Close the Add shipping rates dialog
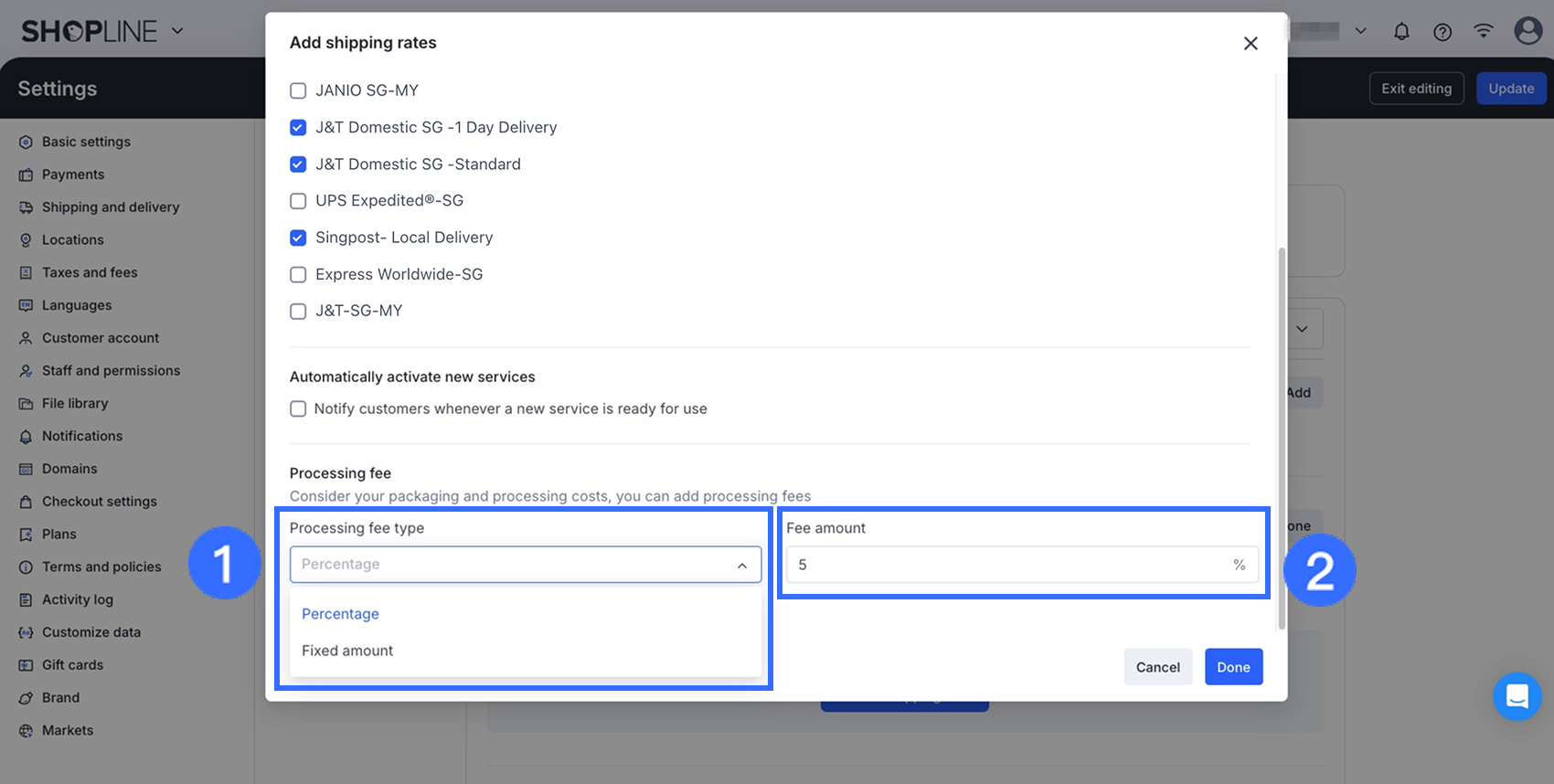1554x784 pixels. coord(1251,43)
